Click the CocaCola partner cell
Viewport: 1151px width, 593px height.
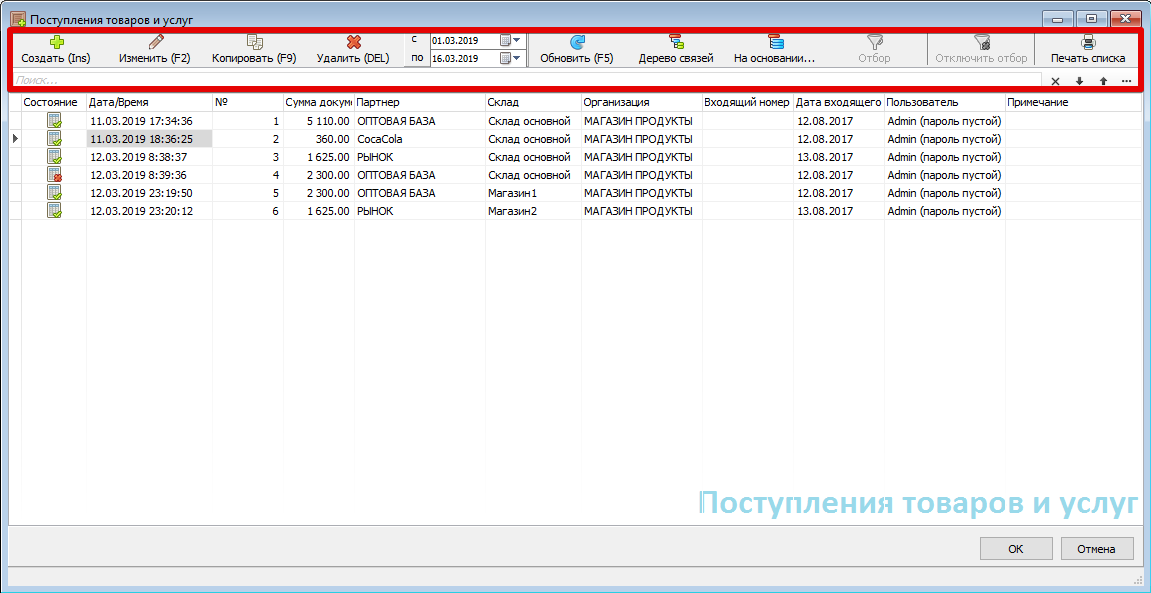tap(420, 139)
